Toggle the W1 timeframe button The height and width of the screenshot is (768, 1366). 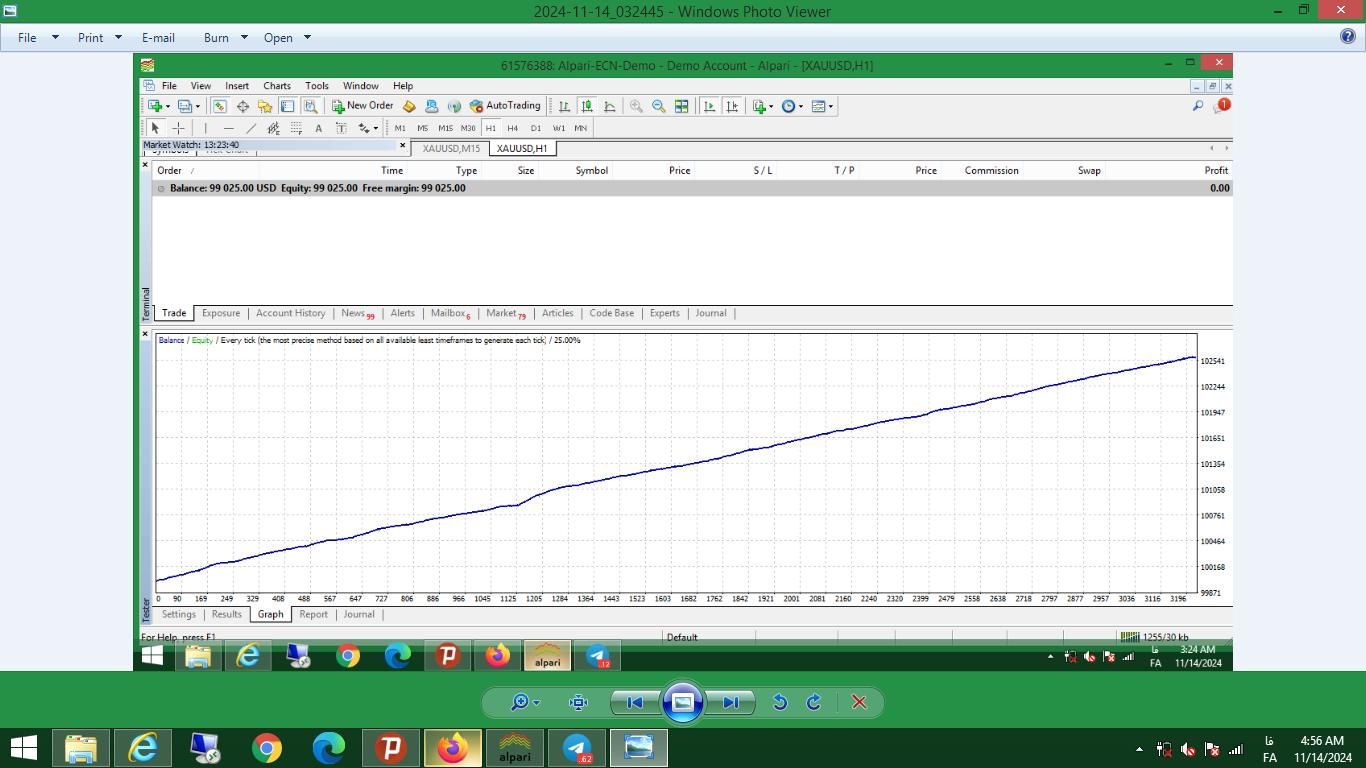(x=559, y=128)
